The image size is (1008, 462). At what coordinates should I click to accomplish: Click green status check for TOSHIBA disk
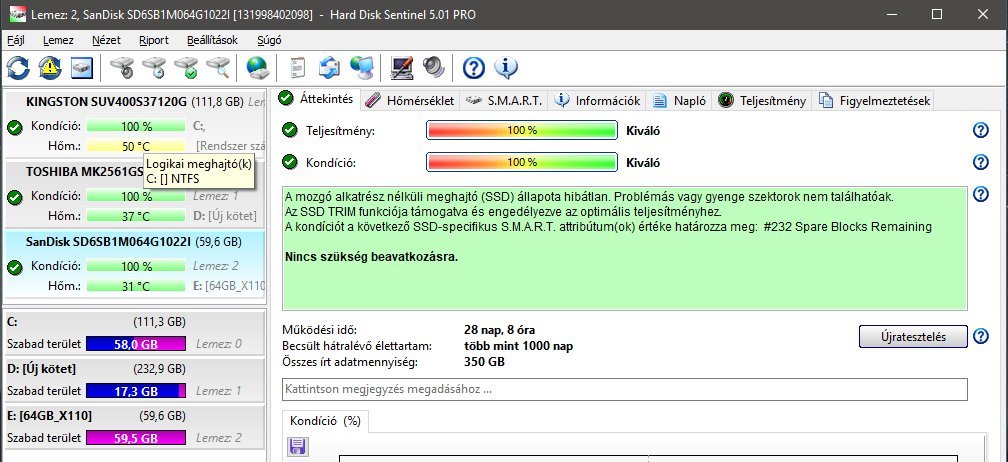[15, 197]
